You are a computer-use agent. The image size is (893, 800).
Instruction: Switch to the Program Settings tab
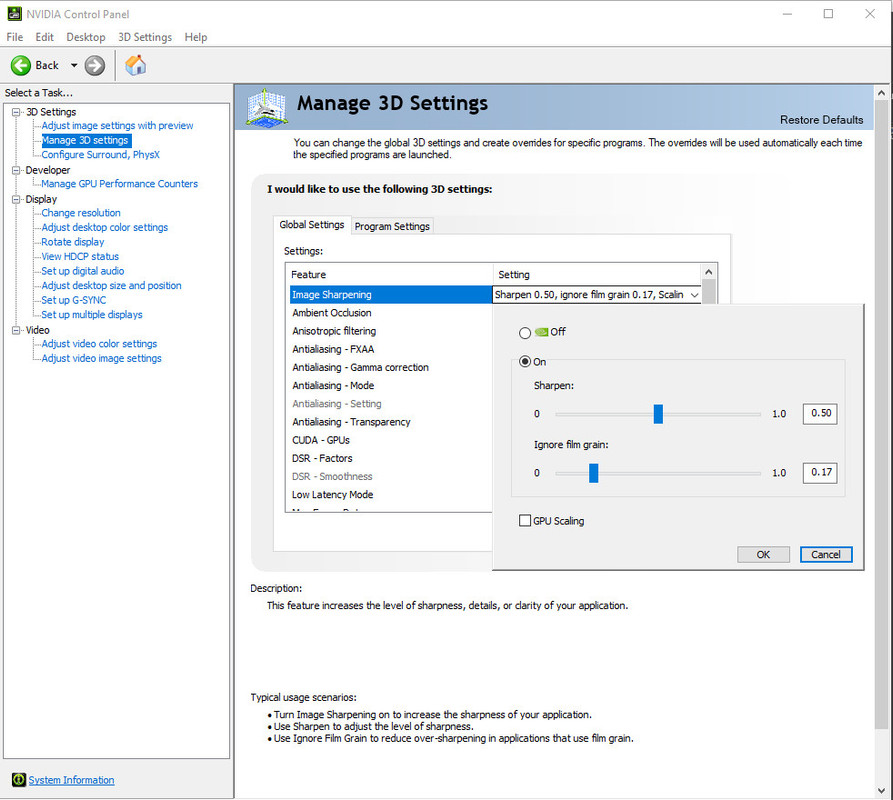pos(392,226)
